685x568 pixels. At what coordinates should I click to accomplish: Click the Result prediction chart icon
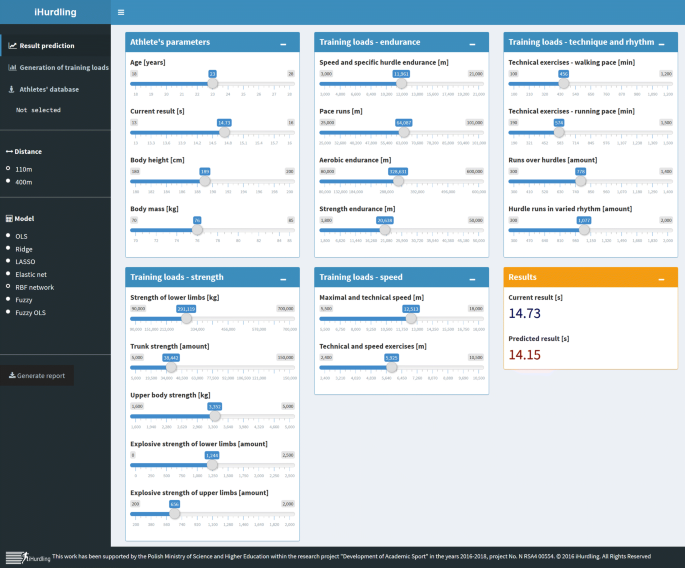[13, 45]
